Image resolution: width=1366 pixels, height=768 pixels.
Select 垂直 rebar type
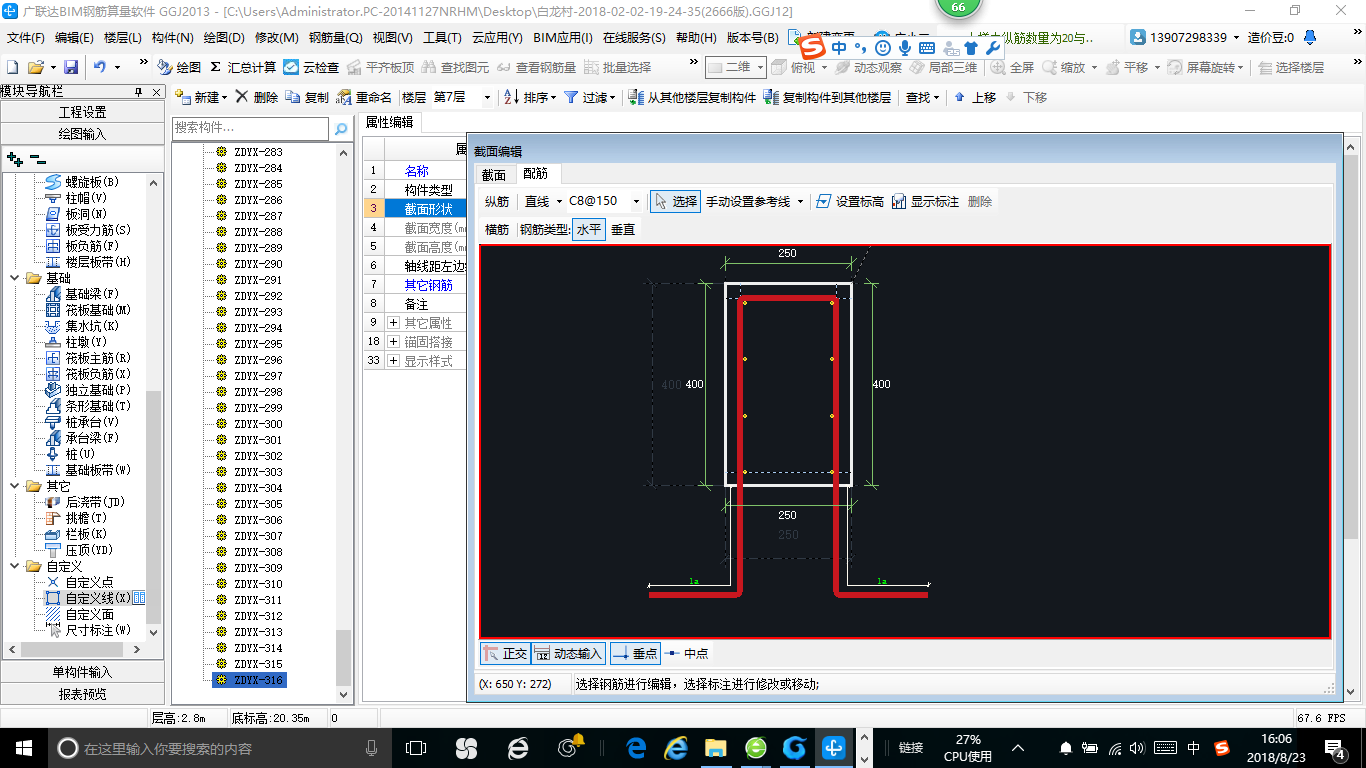pos(623,229)
